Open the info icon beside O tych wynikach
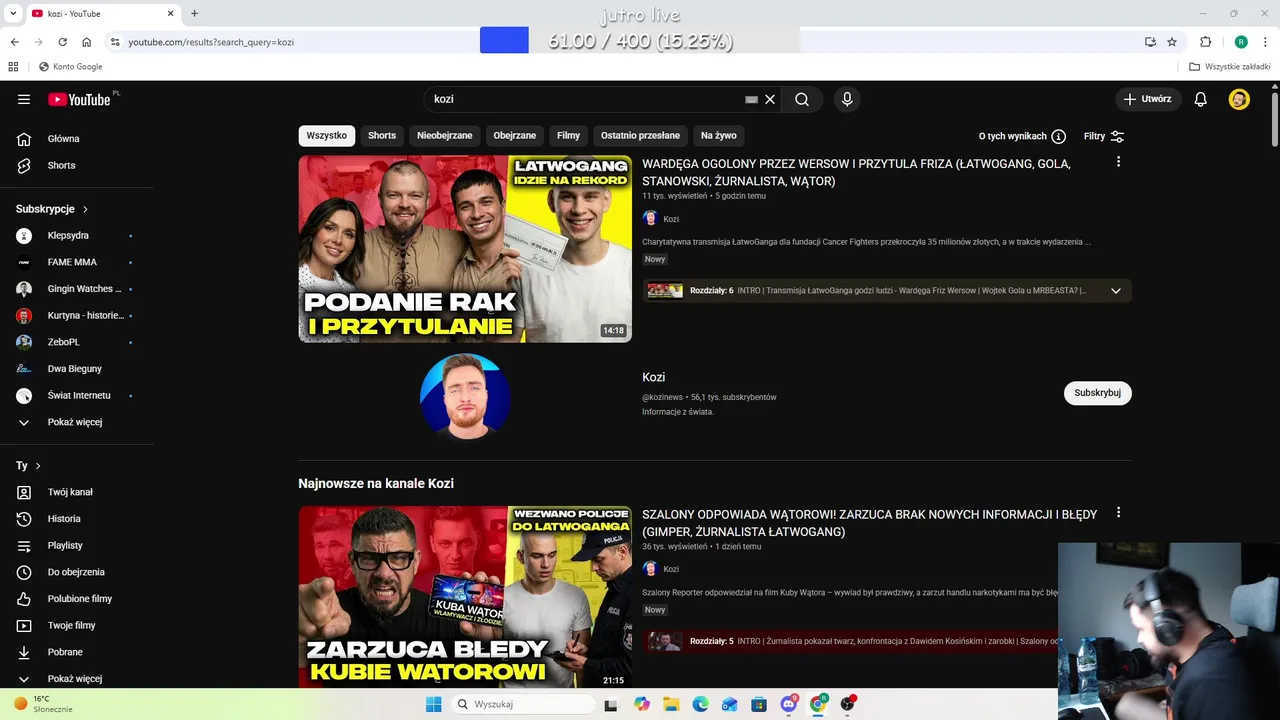This screenshot has height=720, width=1280. (1058, 136)
